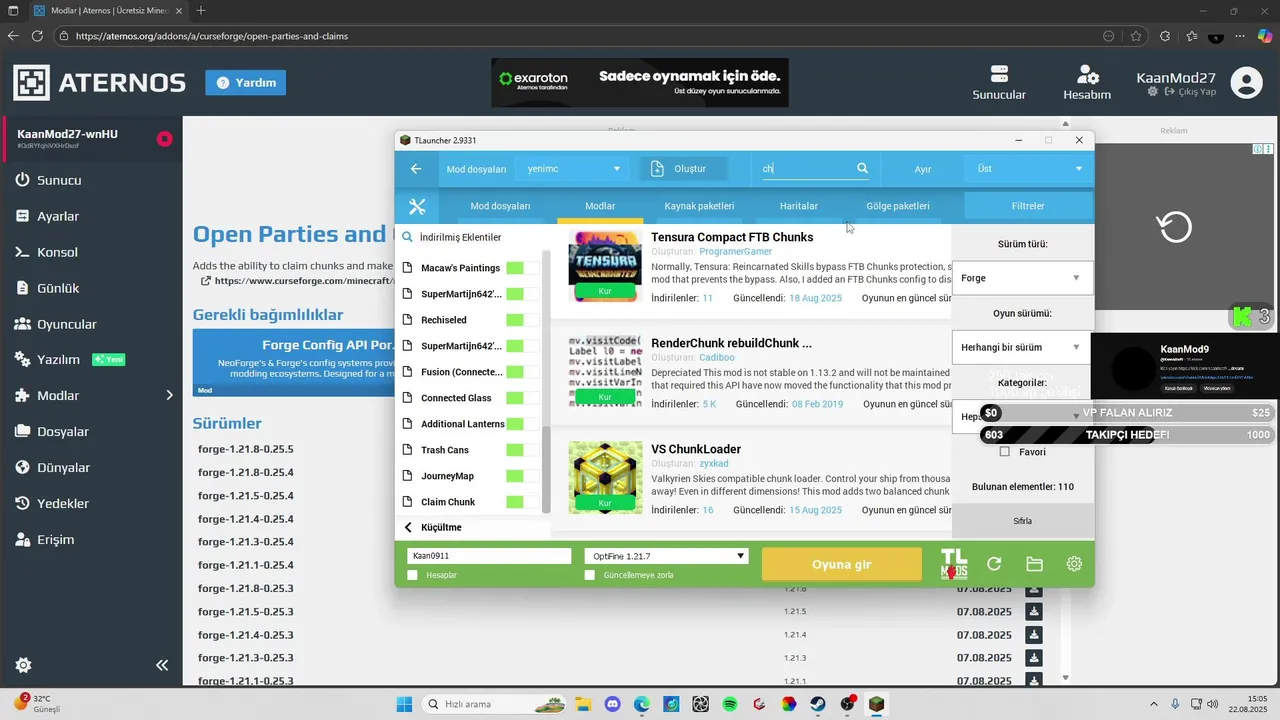Download the forge 1.21.4 file dated 07.08.2025

pos(1034,635)
